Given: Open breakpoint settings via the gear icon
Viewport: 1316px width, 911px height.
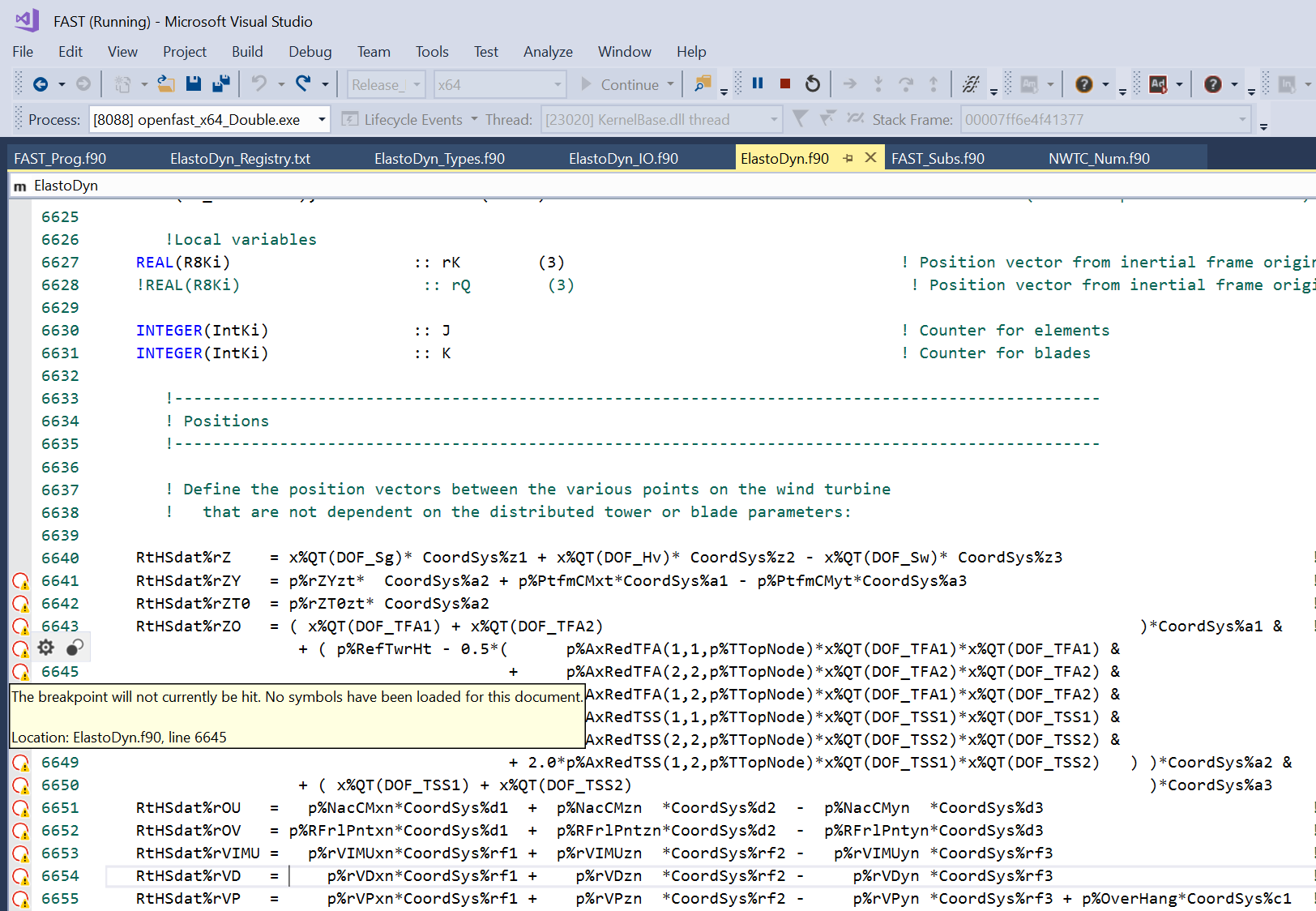Looking at the screenshot, I should tap(45, 647).
